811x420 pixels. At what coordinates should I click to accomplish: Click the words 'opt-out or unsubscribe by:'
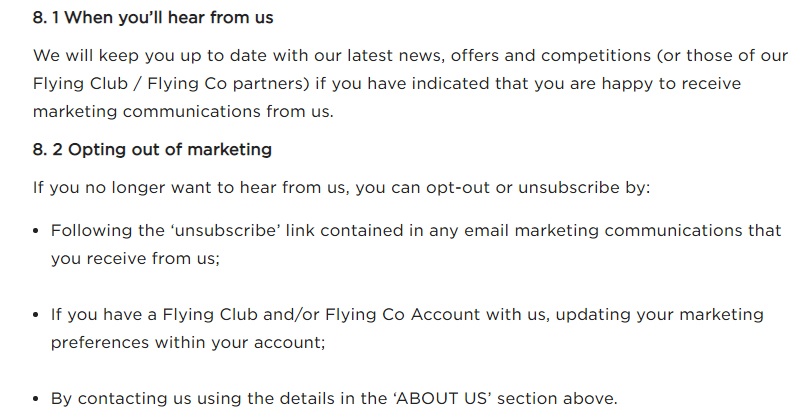[x=538, y=188]
